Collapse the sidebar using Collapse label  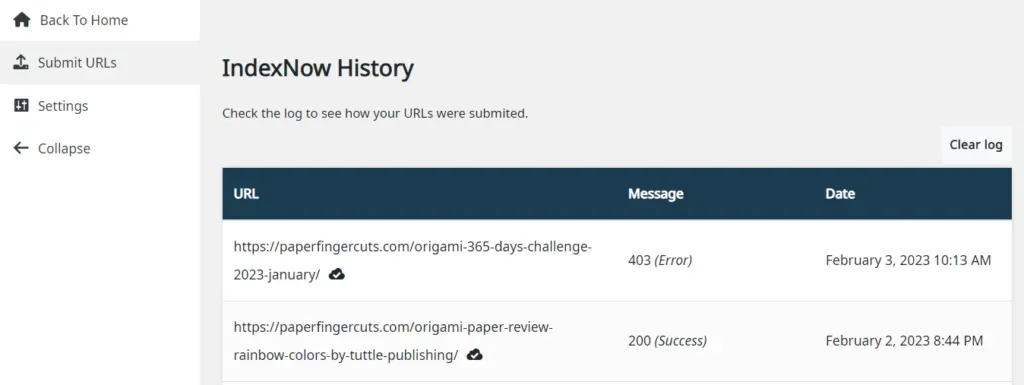pyautogui.click(x=64, y=148)
